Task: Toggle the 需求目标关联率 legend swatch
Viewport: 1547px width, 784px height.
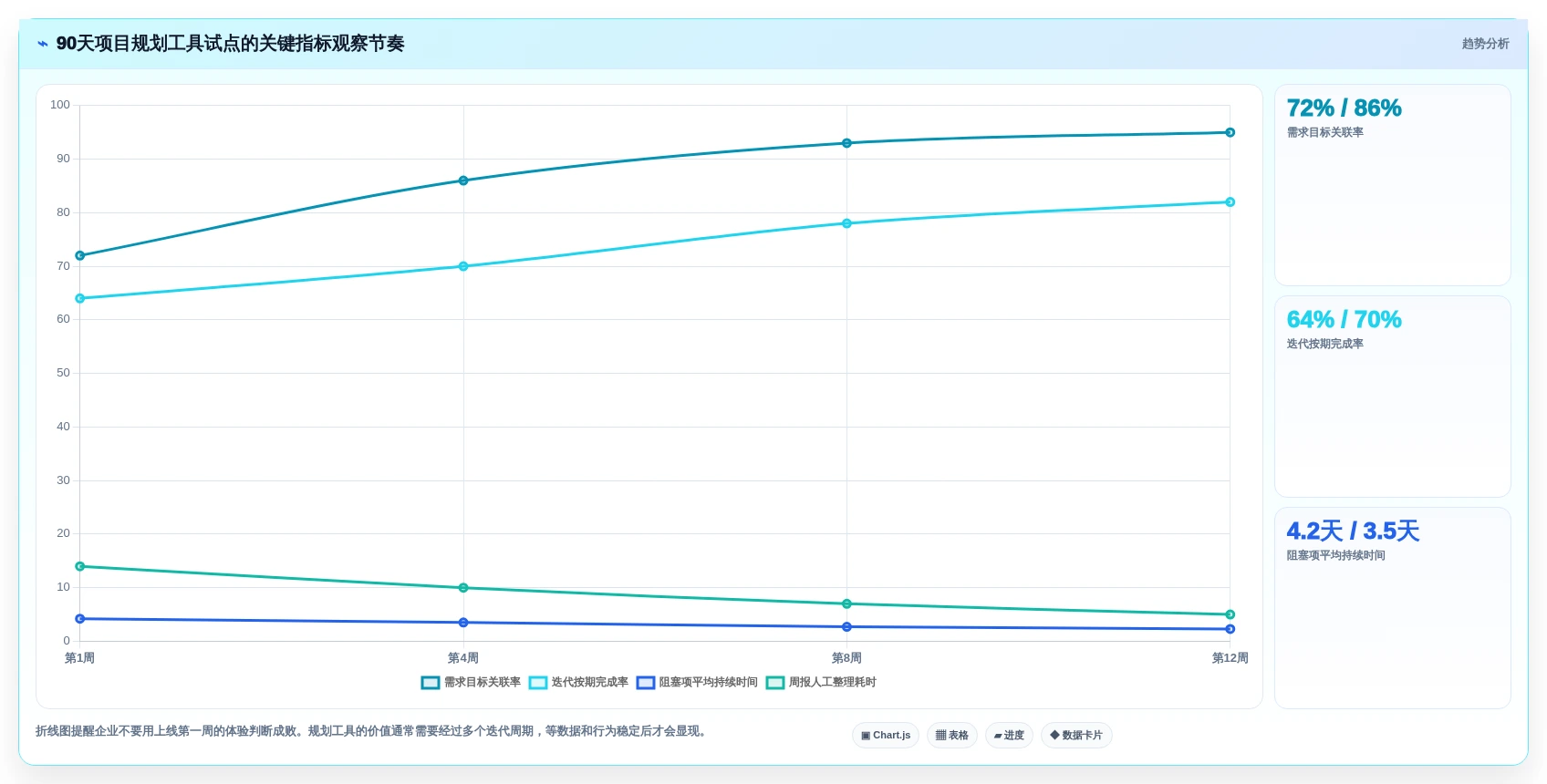Action: point(431,683)
